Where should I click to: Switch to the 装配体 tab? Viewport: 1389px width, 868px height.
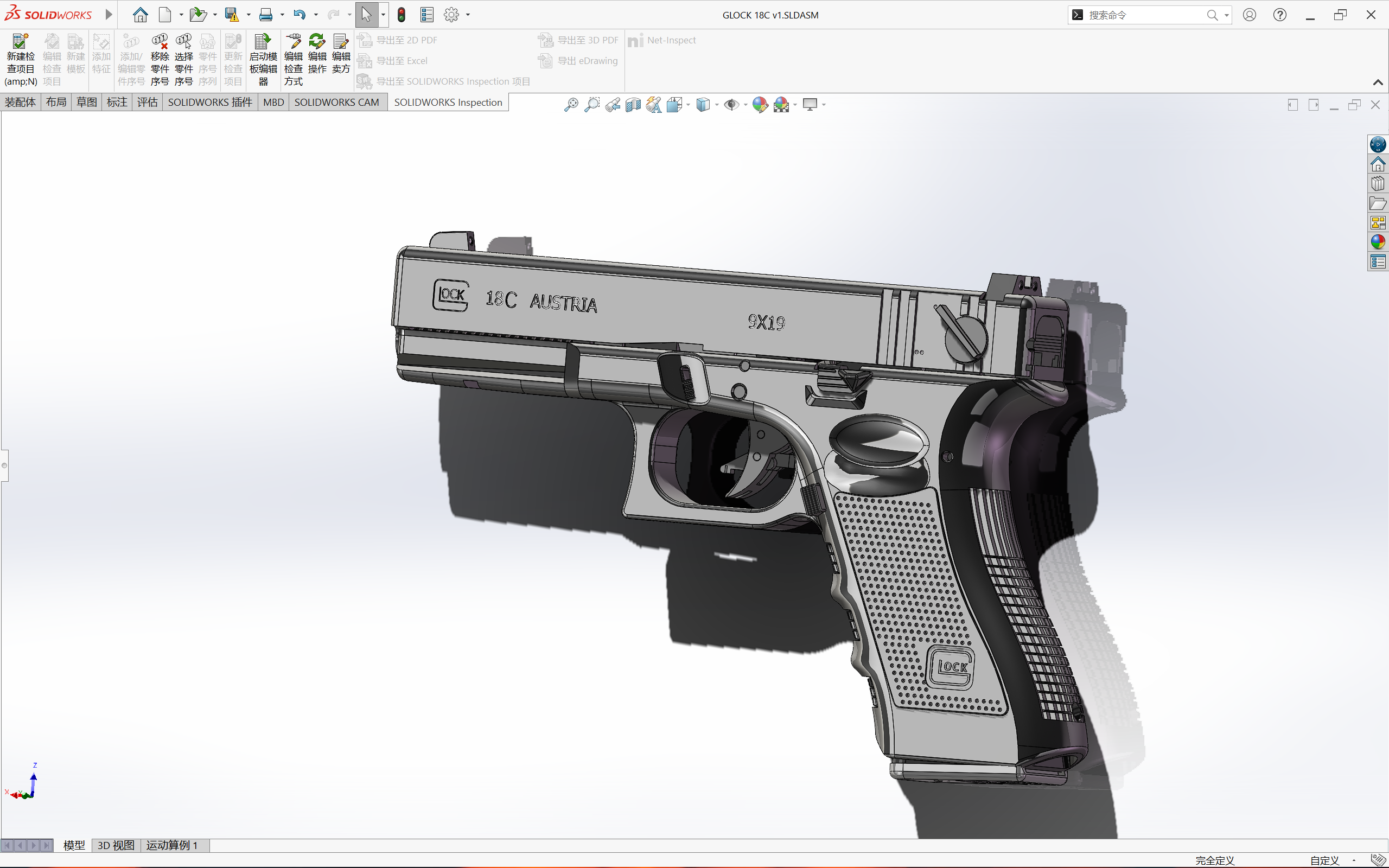(21, 102)
